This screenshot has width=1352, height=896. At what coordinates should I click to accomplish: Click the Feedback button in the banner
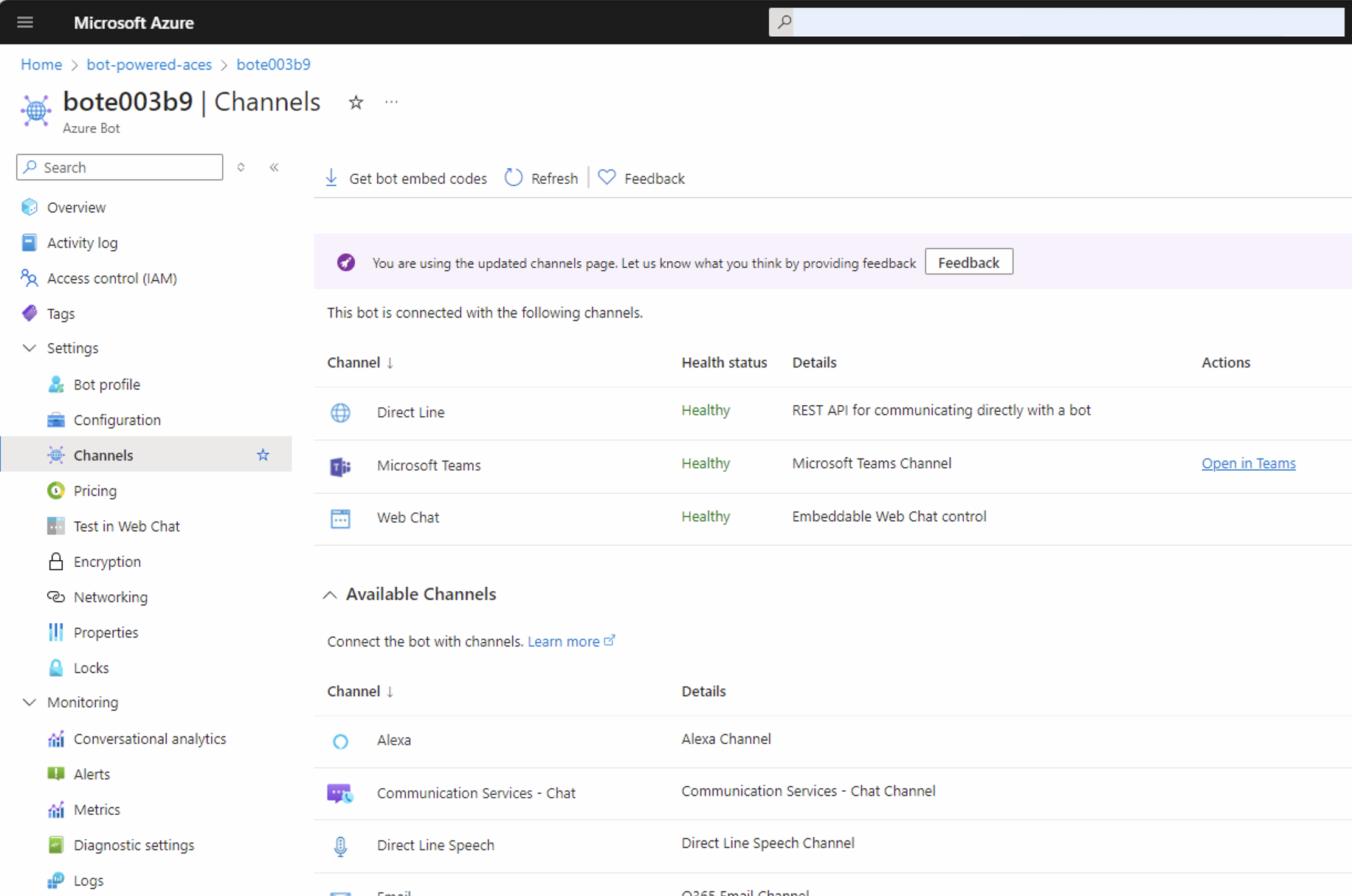(x=968, y=261)
